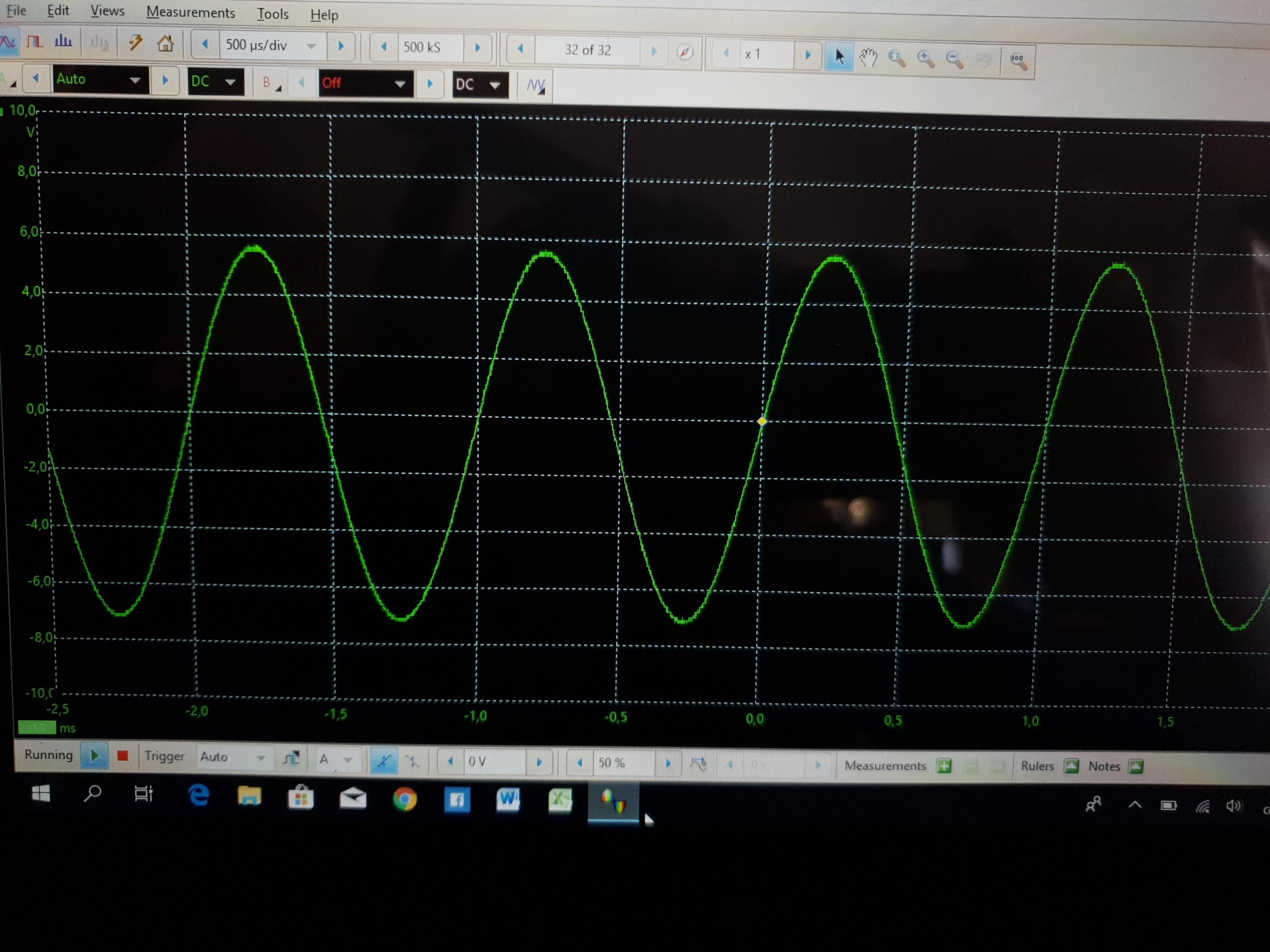Image resolution: width=1270 pixels, height=952 pixels.
Task: Open Chrome from the taskbar
Action: tap(405, 799)
